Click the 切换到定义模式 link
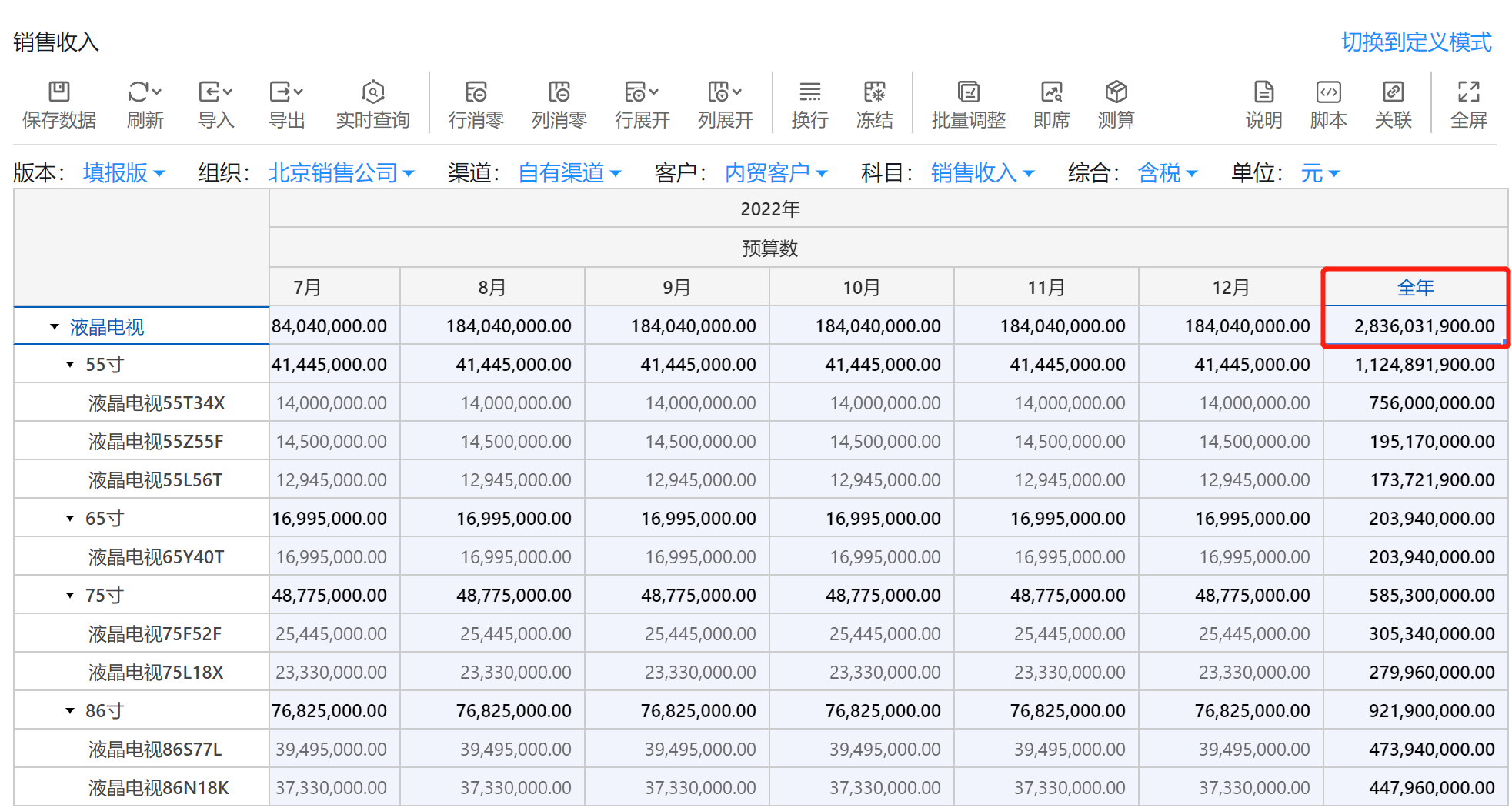The height and width of the screenshot is (808, 1512). coord(1416,42)
